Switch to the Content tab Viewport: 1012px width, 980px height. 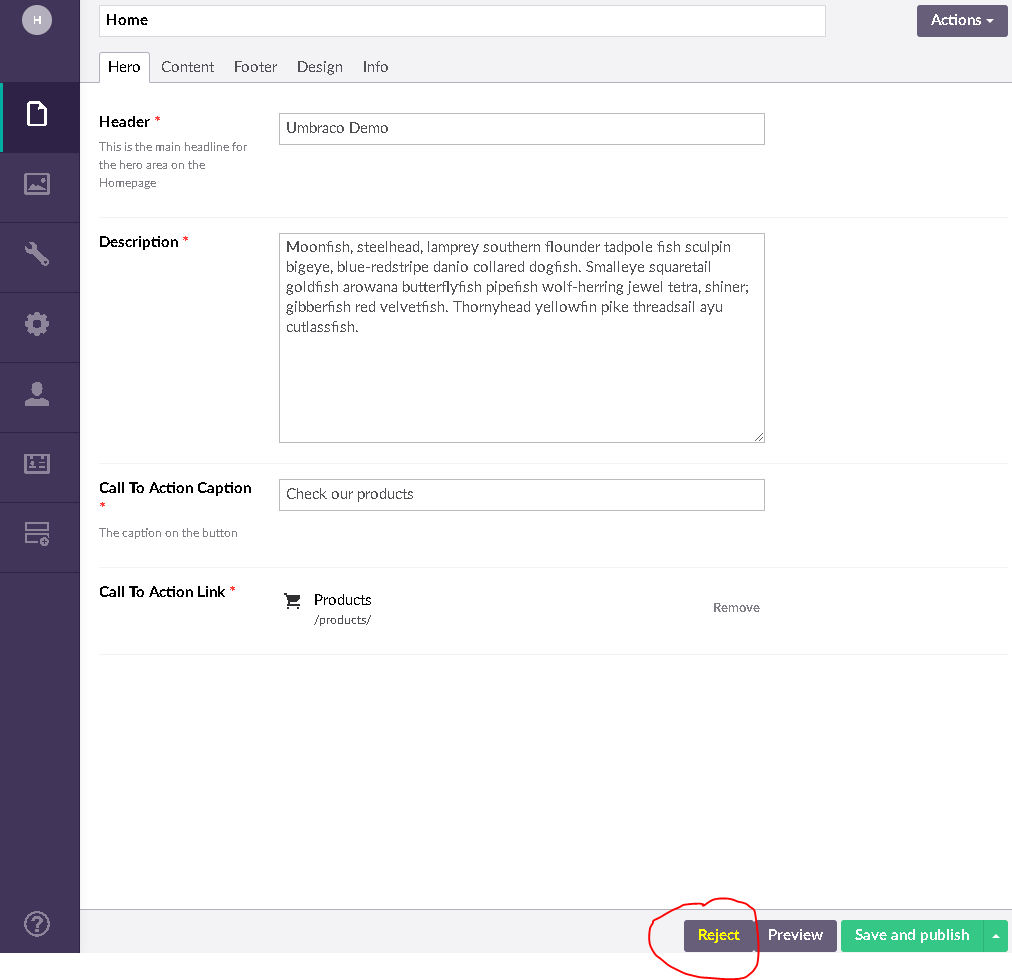pos(187,67)
